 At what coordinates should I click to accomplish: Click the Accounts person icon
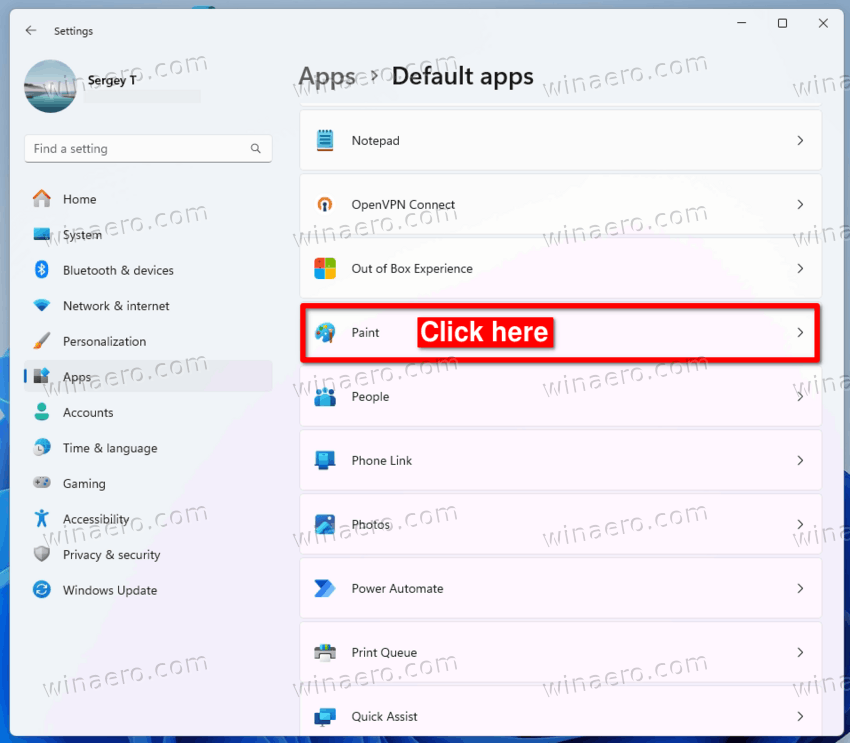[42, 412]
